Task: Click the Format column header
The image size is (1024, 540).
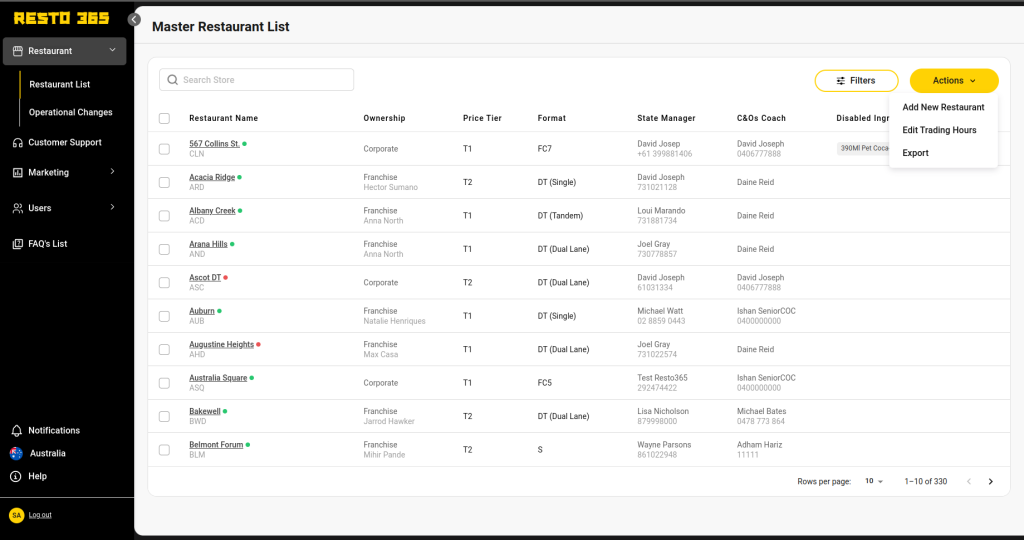Action: (552, 118)
